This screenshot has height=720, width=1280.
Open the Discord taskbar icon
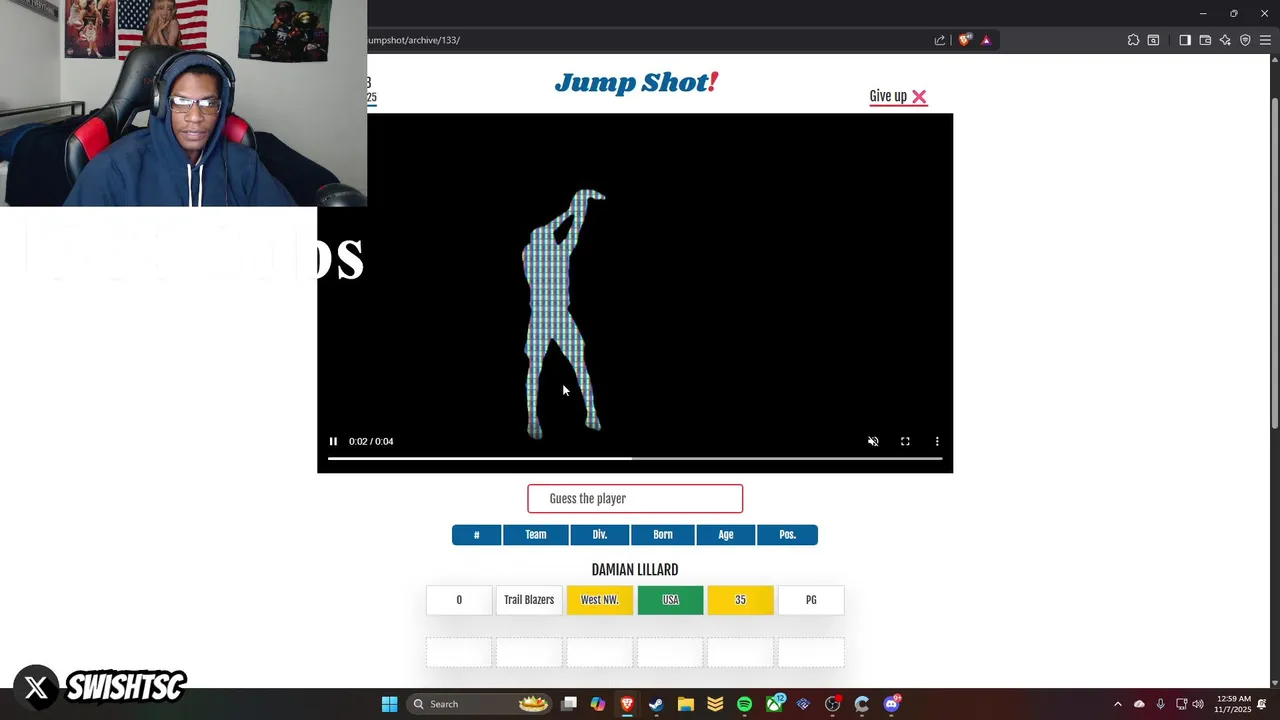[892, 704]
